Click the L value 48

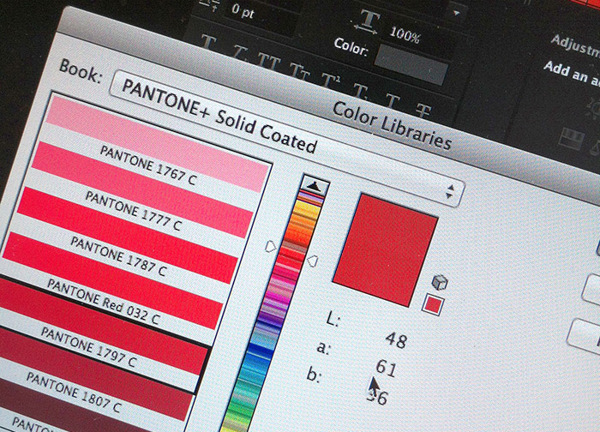click(396, 339)
